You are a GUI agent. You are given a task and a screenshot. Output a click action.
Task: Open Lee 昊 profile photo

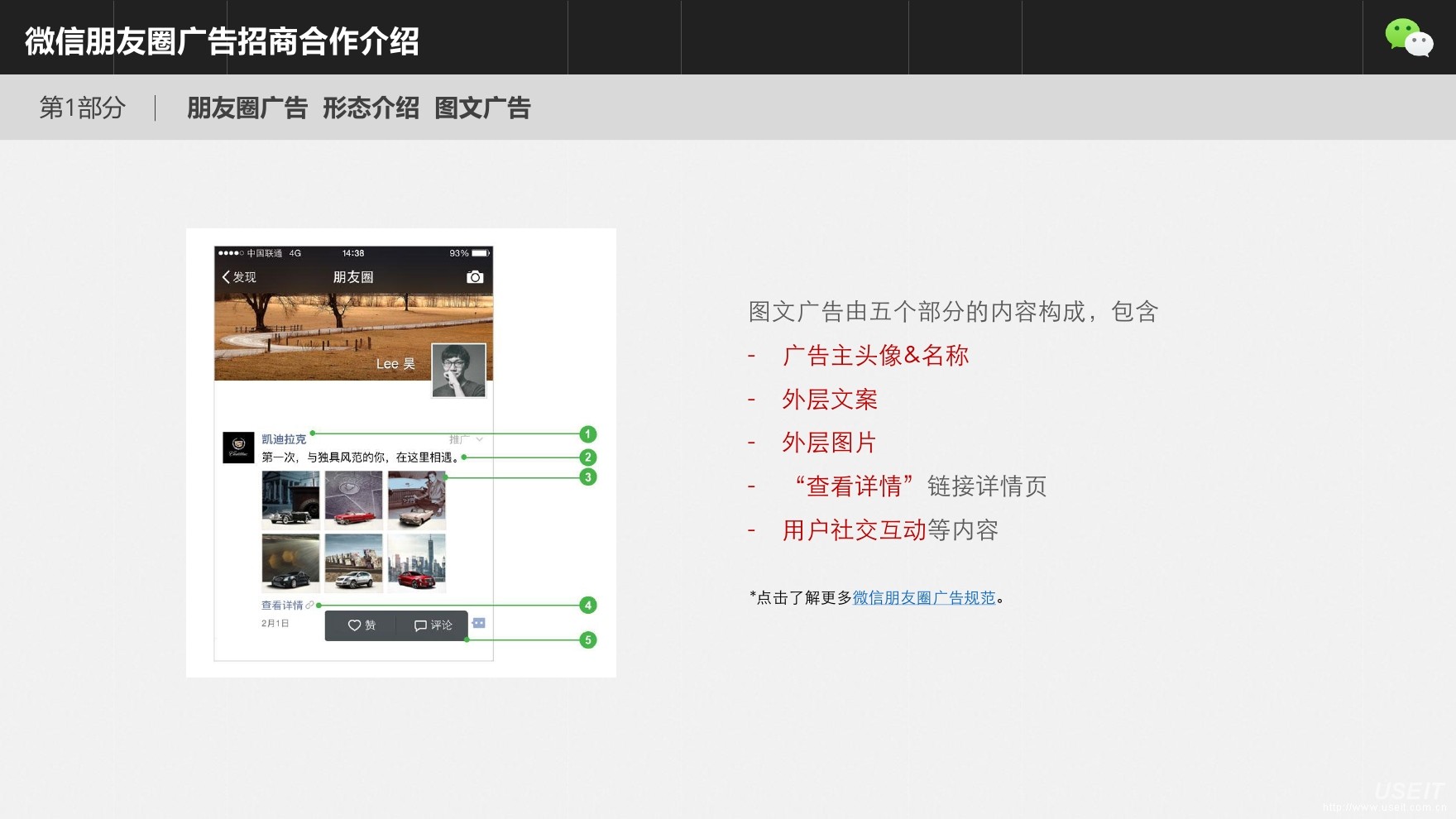(458, 370)
